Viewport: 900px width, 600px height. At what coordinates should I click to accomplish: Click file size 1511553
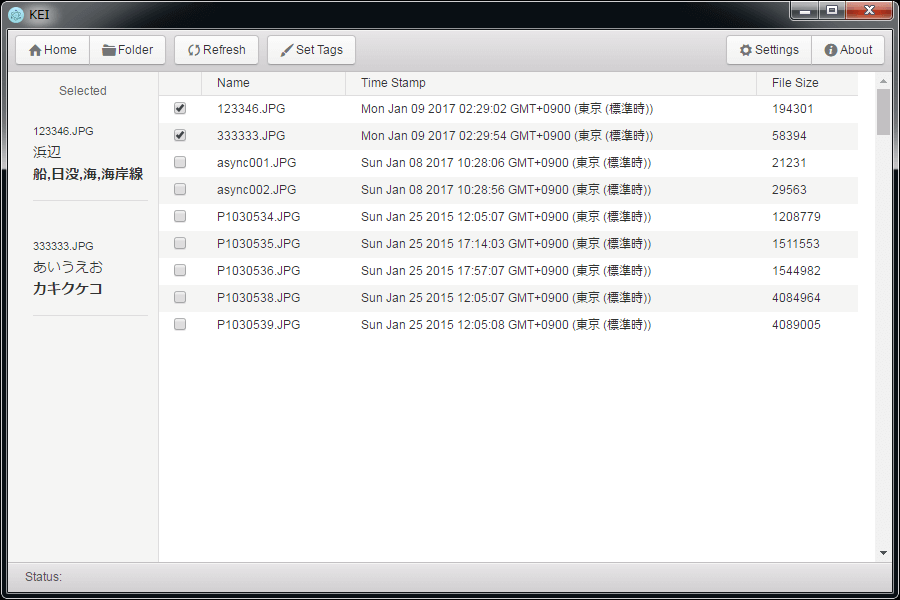click(796, 243)
